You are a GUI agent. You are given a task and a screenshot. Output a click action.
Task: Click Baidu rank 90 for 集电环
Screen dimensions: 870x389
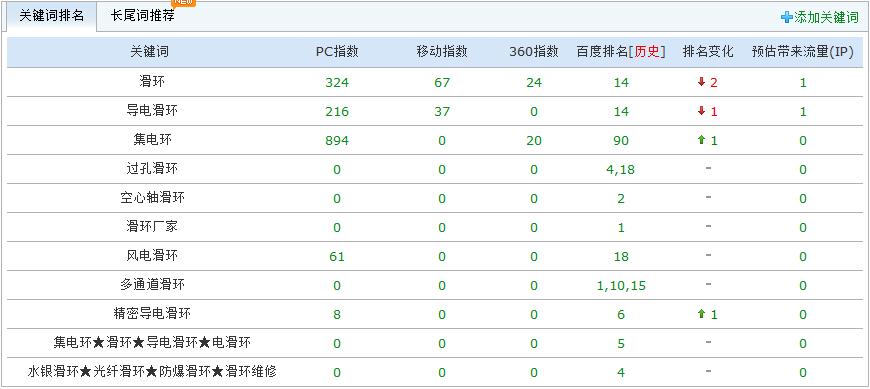pos(621,140)
